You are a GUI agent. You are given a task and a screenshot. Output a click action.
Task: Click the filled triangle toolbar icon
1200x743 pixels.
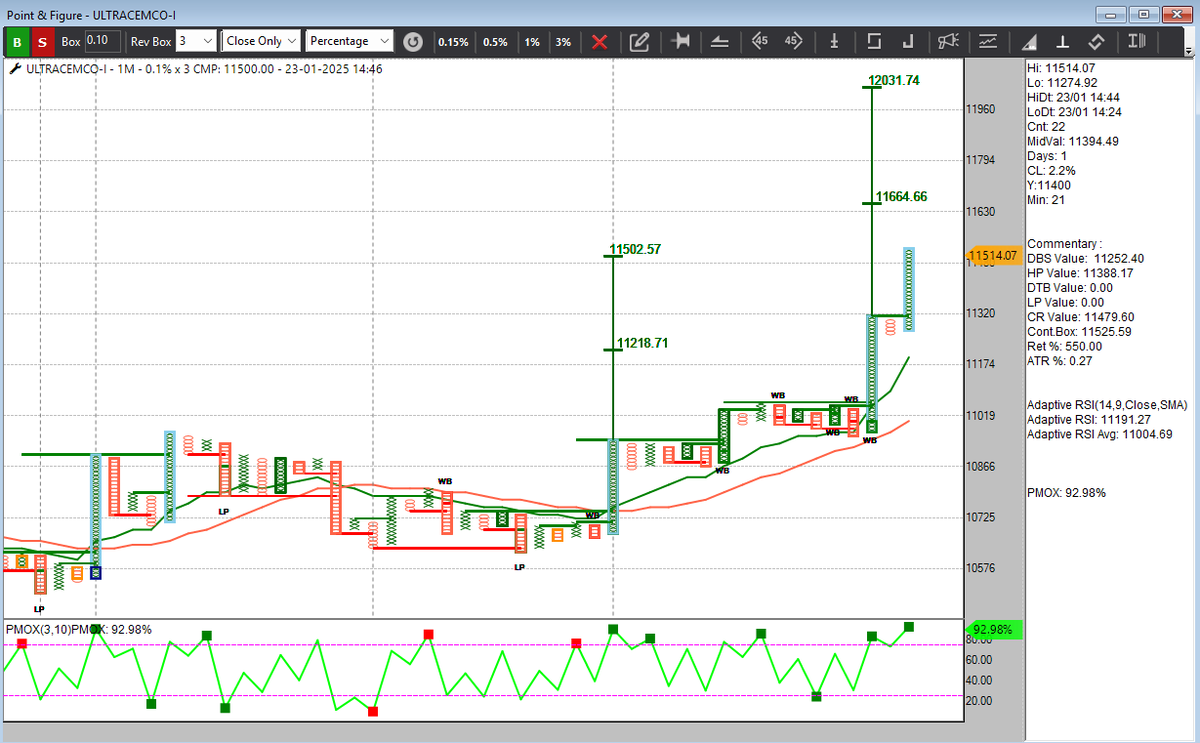1029,42
